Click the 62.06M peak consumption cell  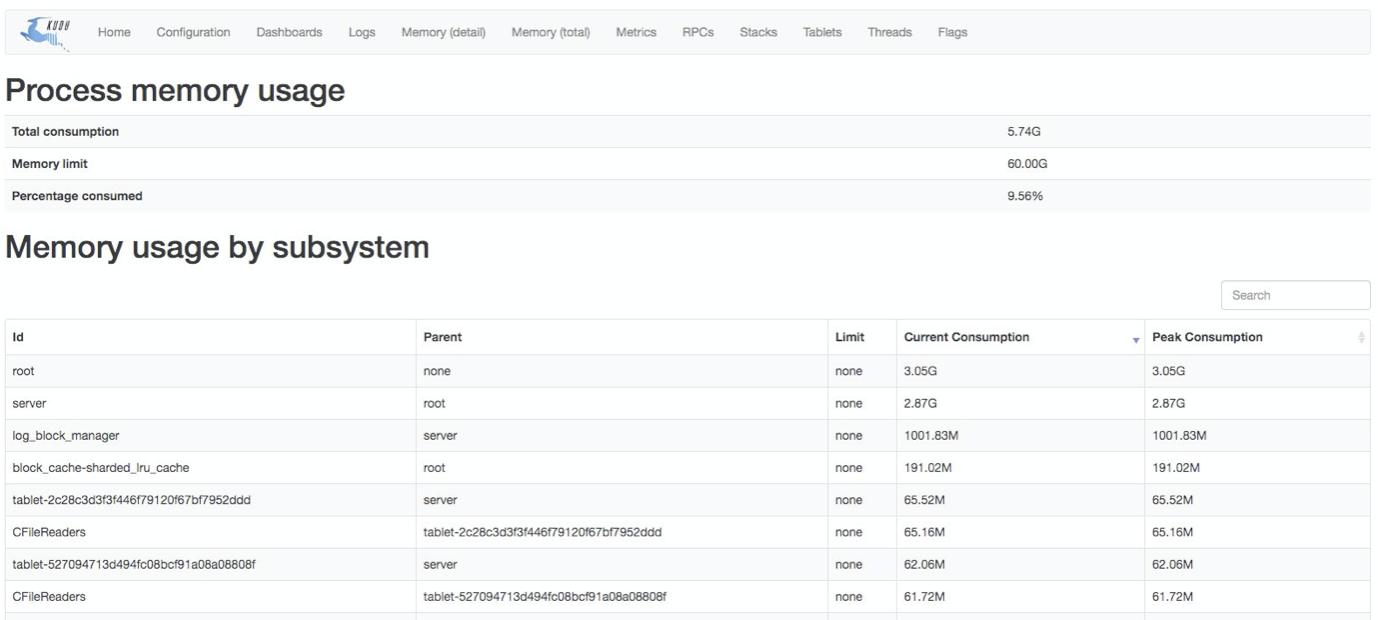click(1257, 564)
